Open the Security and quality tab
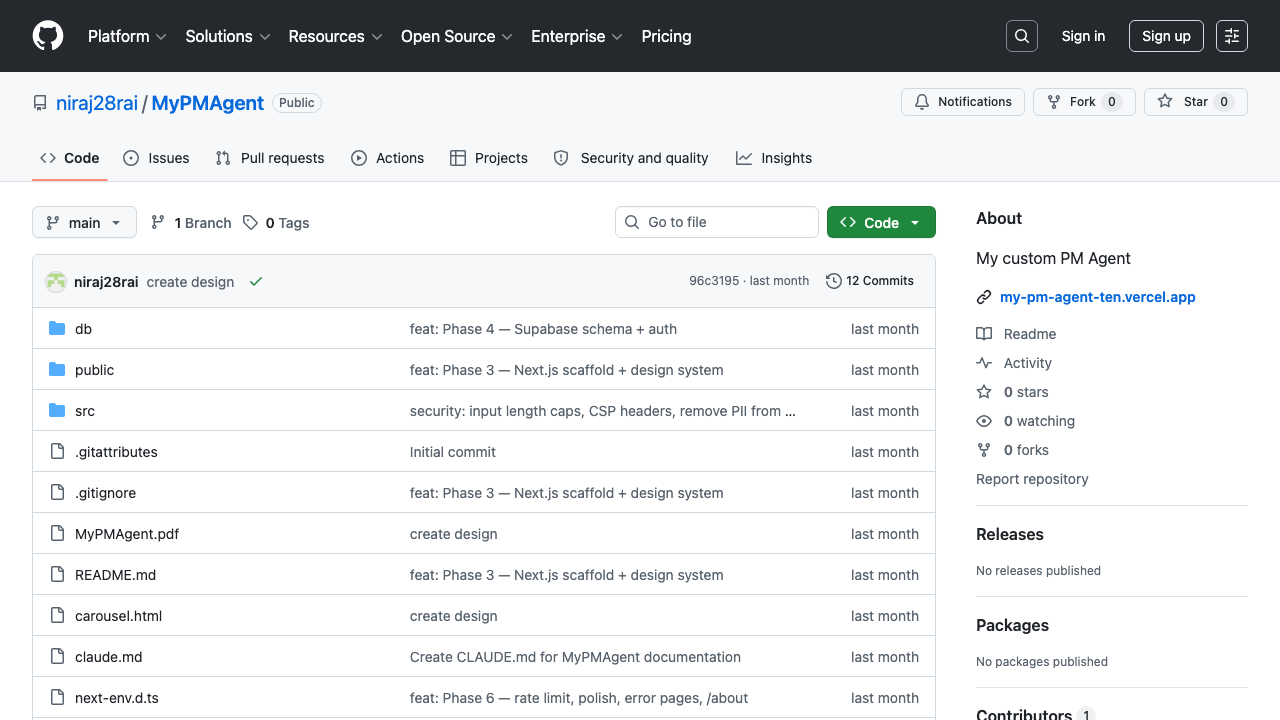Image resolution: width=1280 pixels, height=720 pixels. tap(631, 158)
